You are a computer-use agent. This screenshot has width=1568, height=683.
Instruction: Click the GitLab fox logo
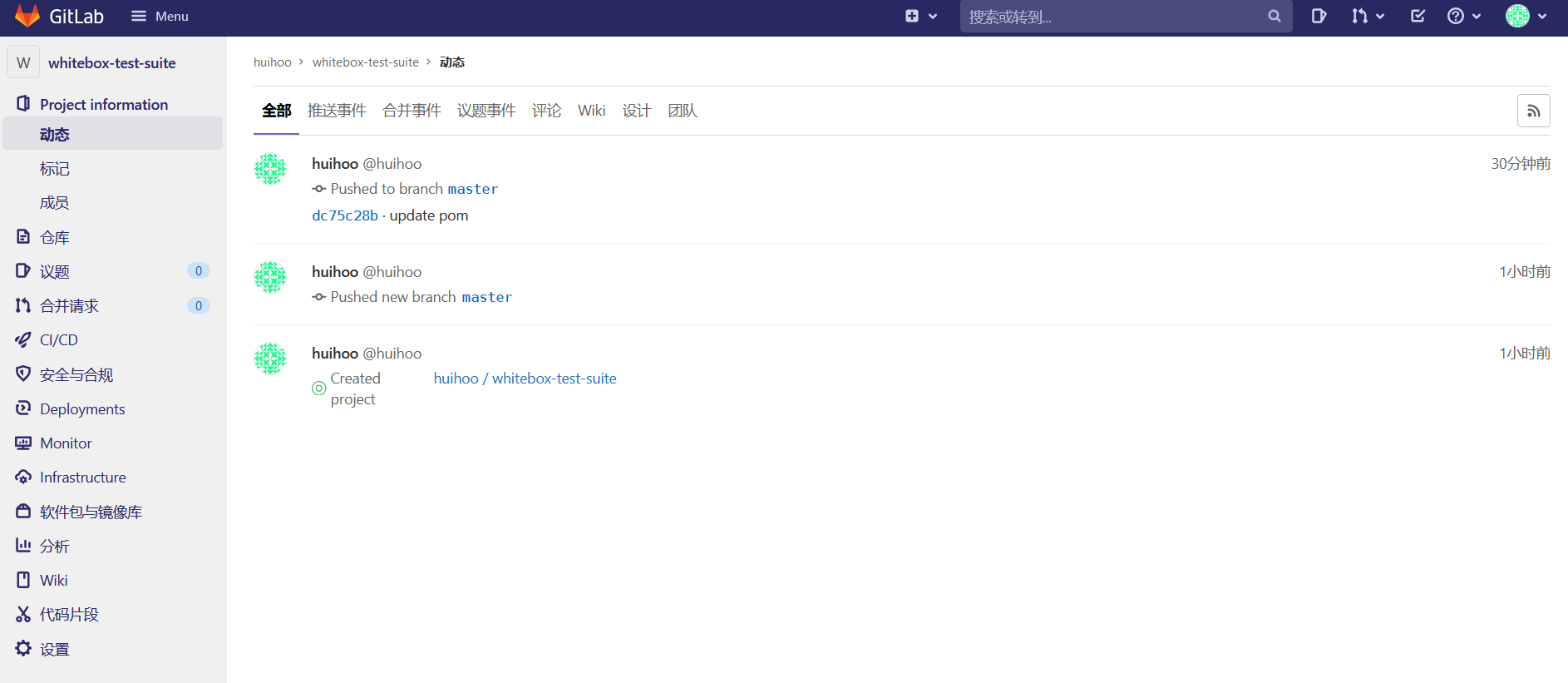pos(27,16)
